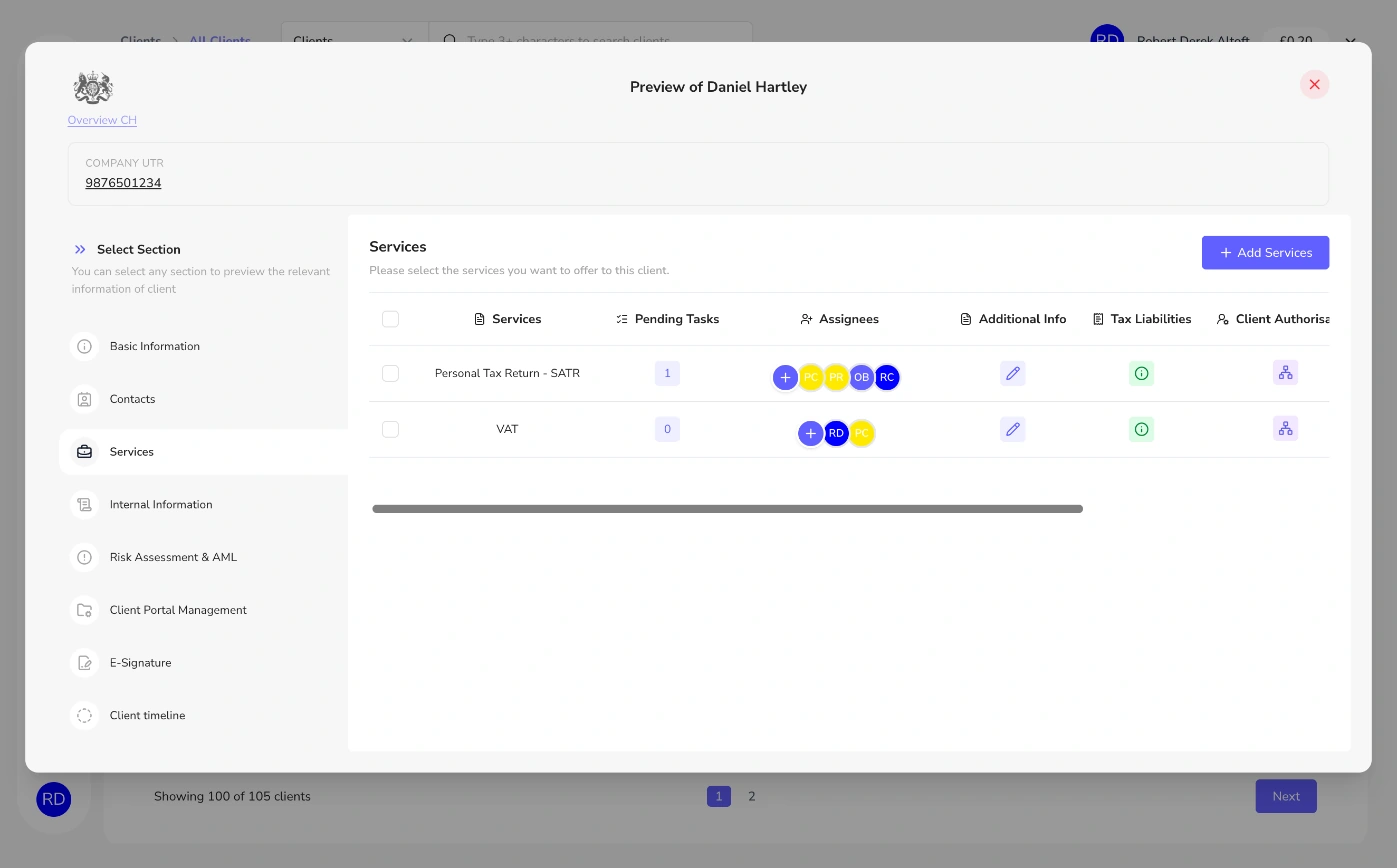Image resolution: width=1397 pixels, height=868 pixels.
Task: Click the Pending Tasks column header
Action: coord(667,319)
